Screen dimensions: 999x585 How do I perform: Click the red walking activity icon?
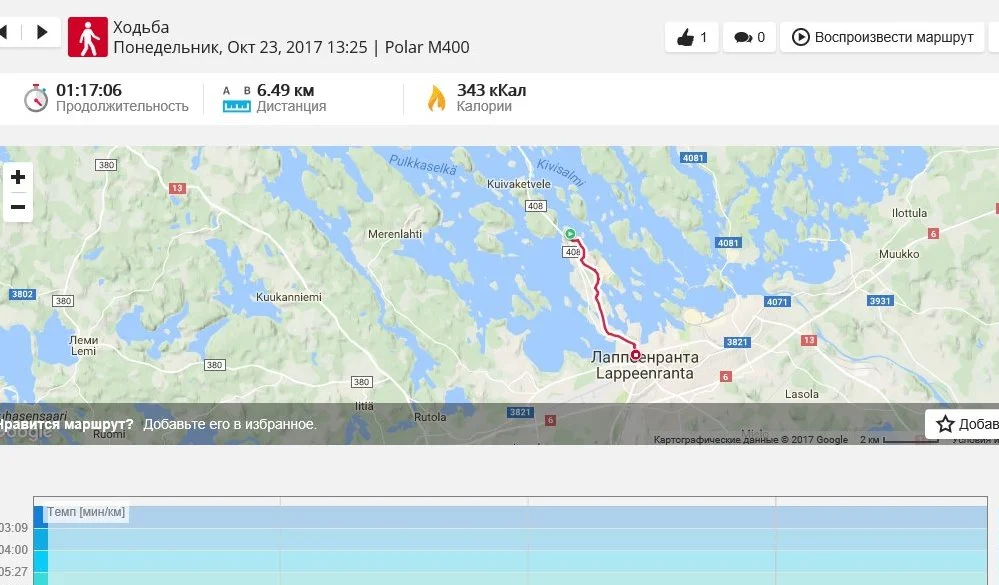(88, 37)
